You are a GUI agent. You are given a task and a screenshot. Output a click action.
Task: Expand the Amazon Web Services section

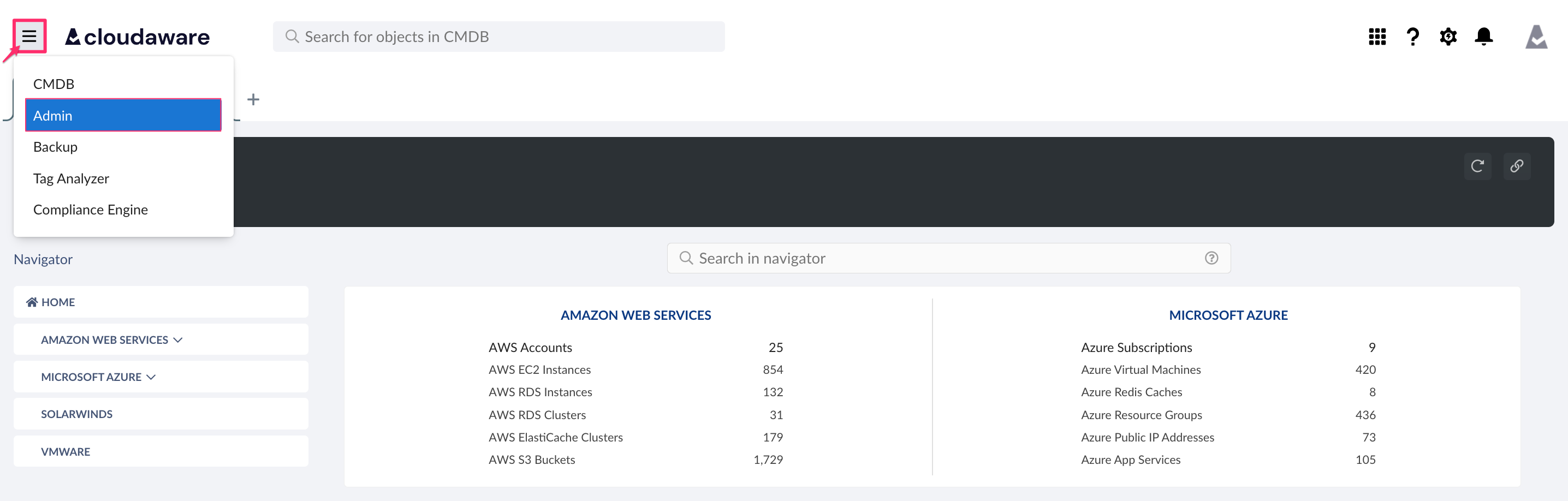coord(178,339)
